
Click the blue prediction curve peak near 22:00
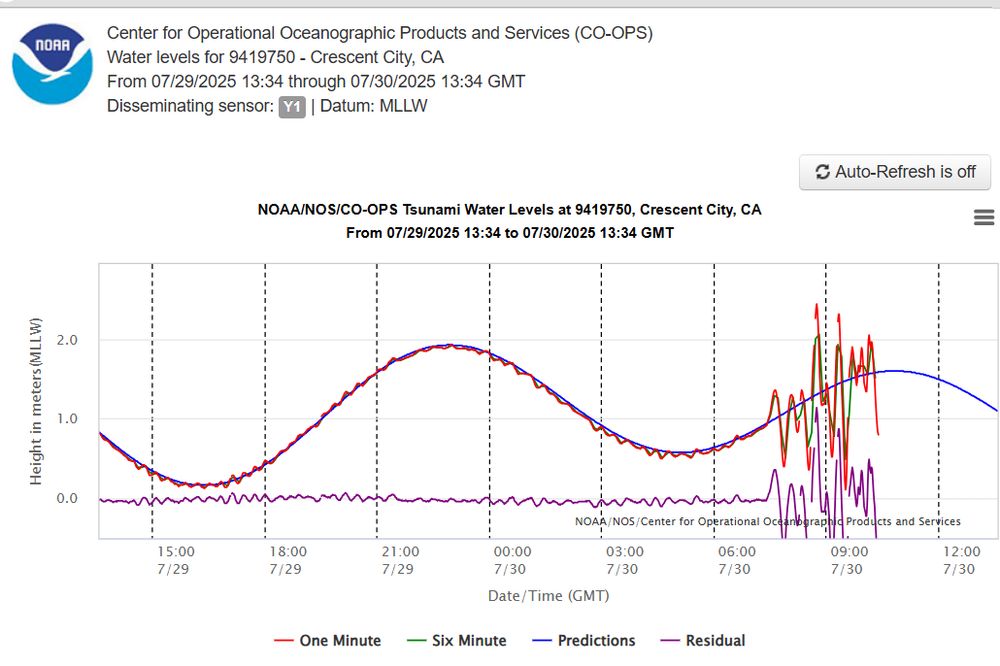click(x=450, y=345)
